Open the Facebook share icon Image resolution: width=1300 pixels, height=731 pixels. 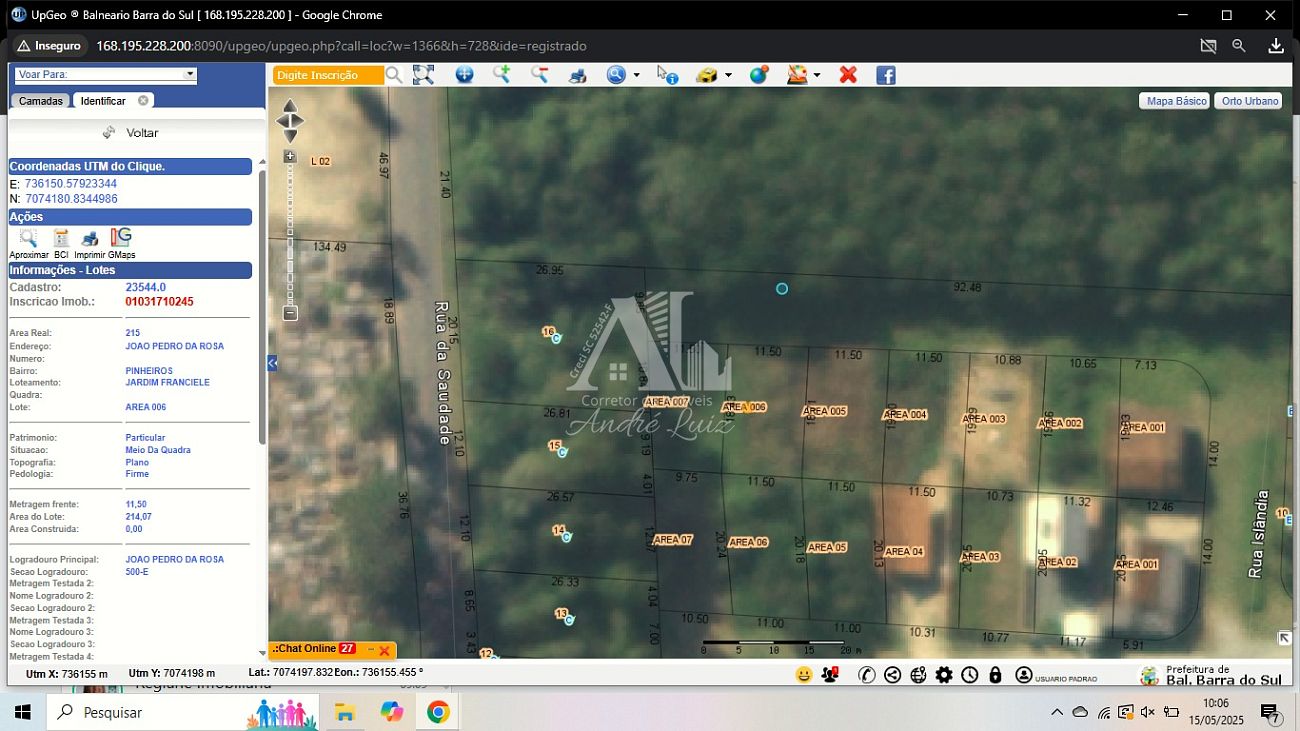[886, 75]
